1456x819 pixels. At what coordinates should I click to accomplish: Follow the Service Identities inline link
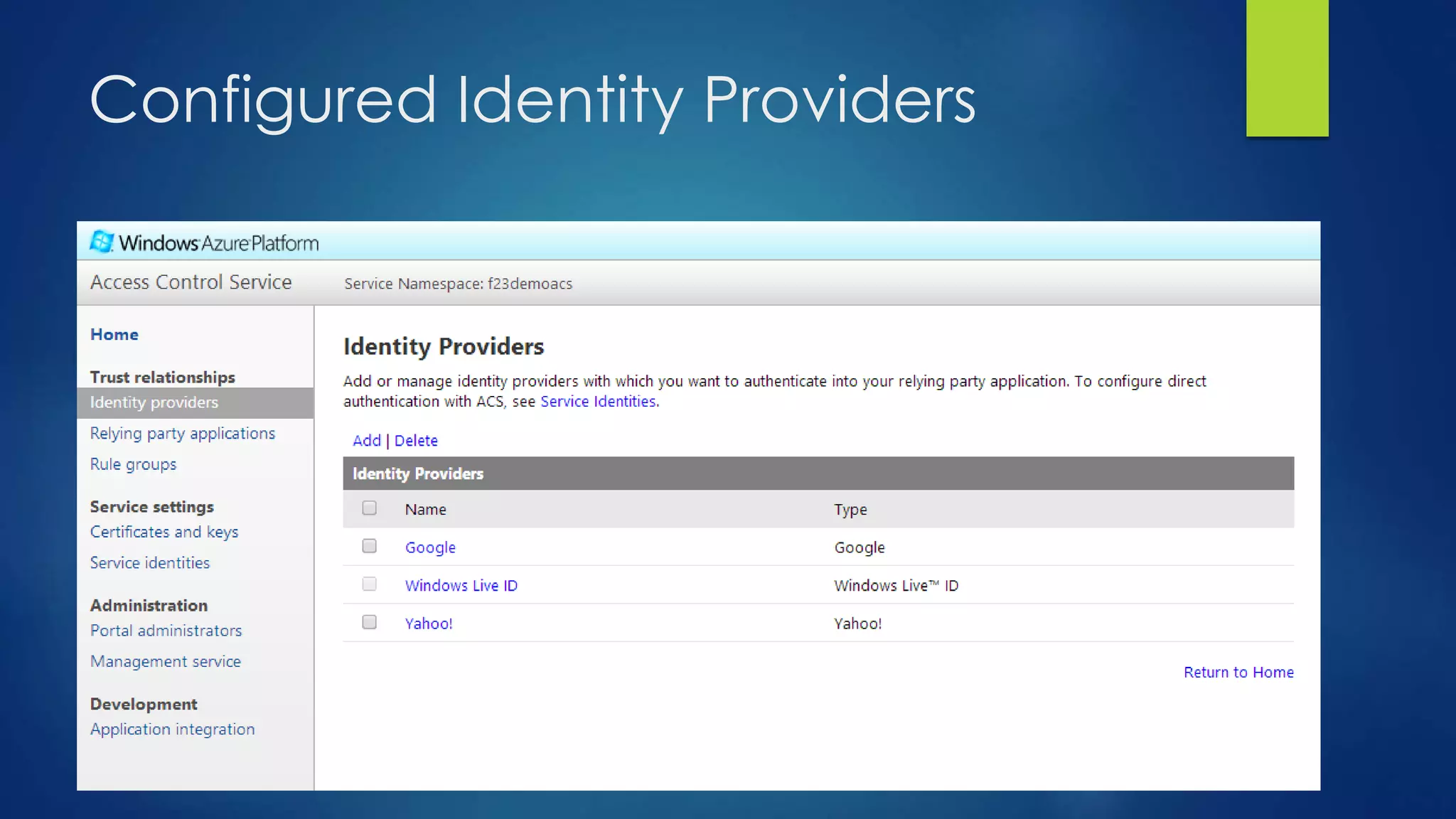tap(598, 401)
